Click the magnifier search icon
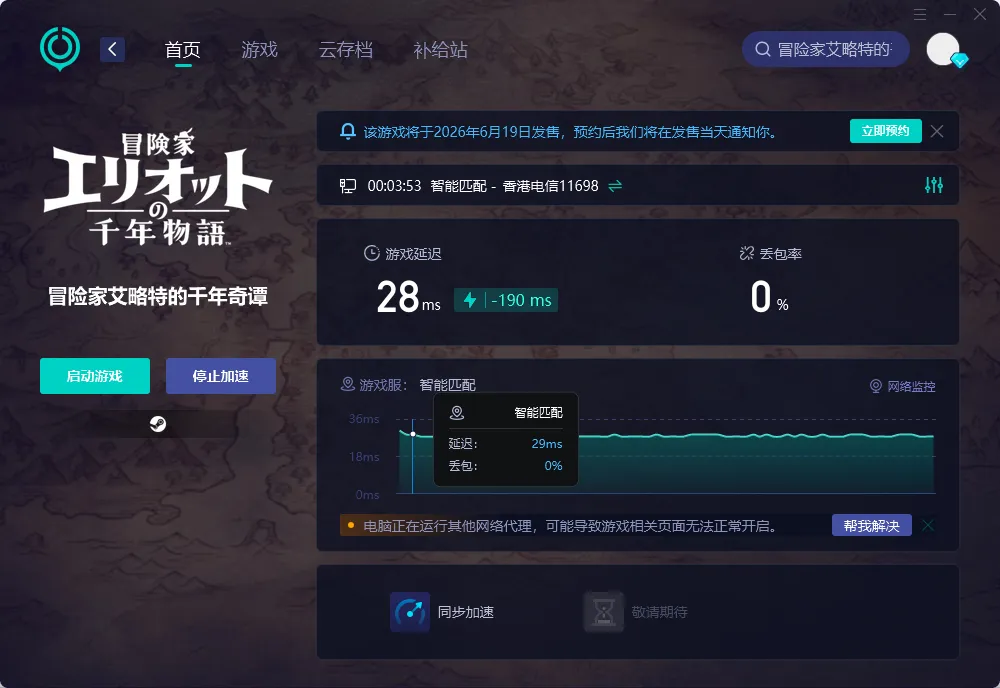 tap(763, 49)
